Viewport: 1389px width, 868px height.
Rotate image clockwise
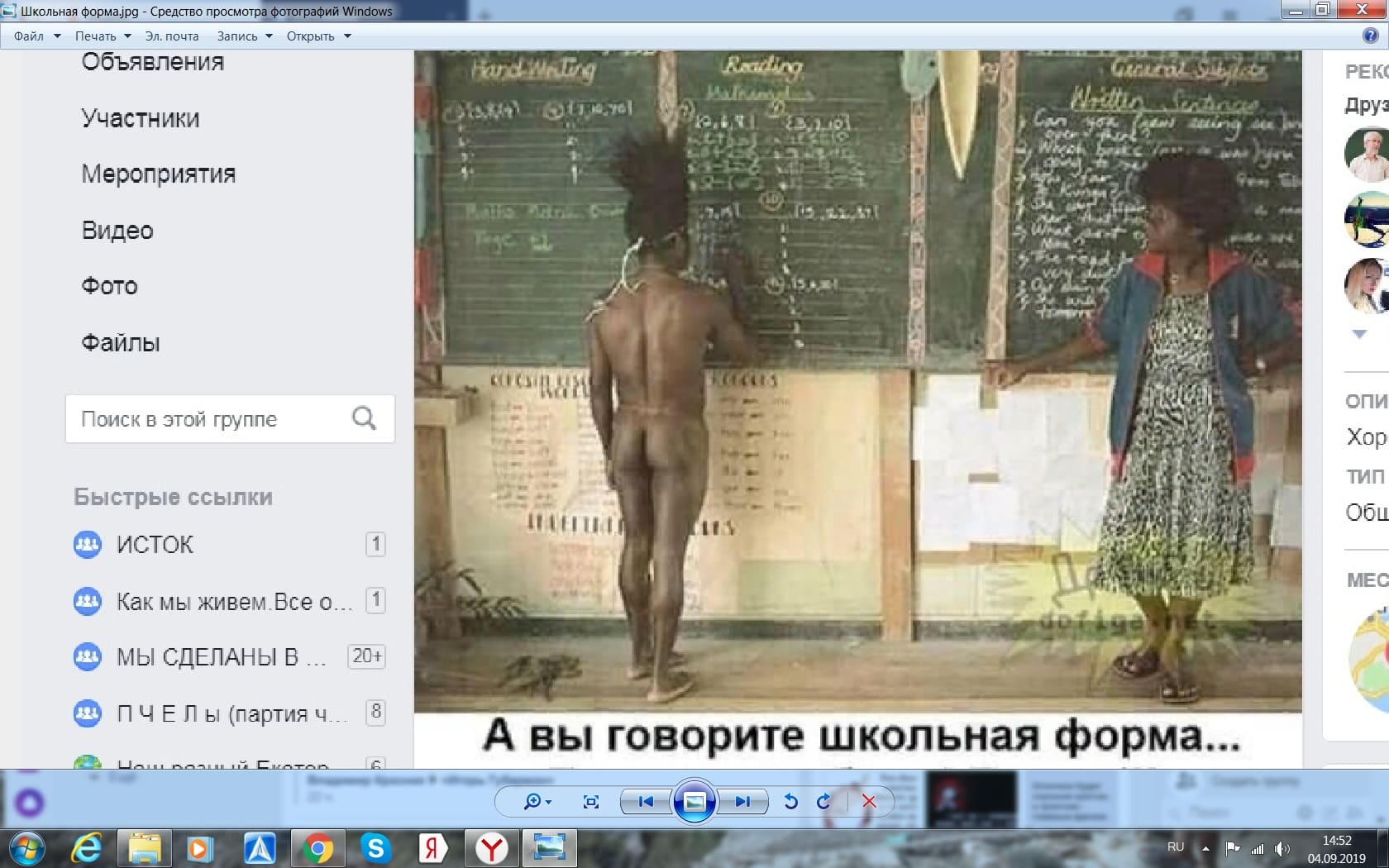(823, 801)
